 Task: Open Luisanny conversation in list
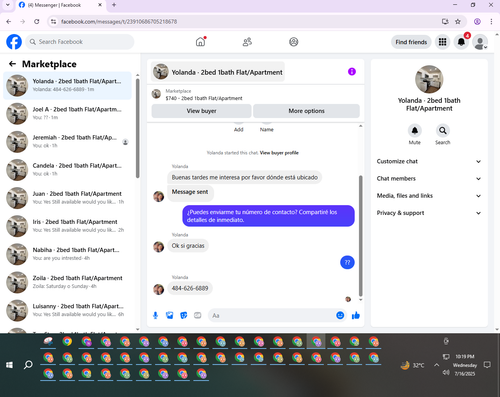point(68,310)
